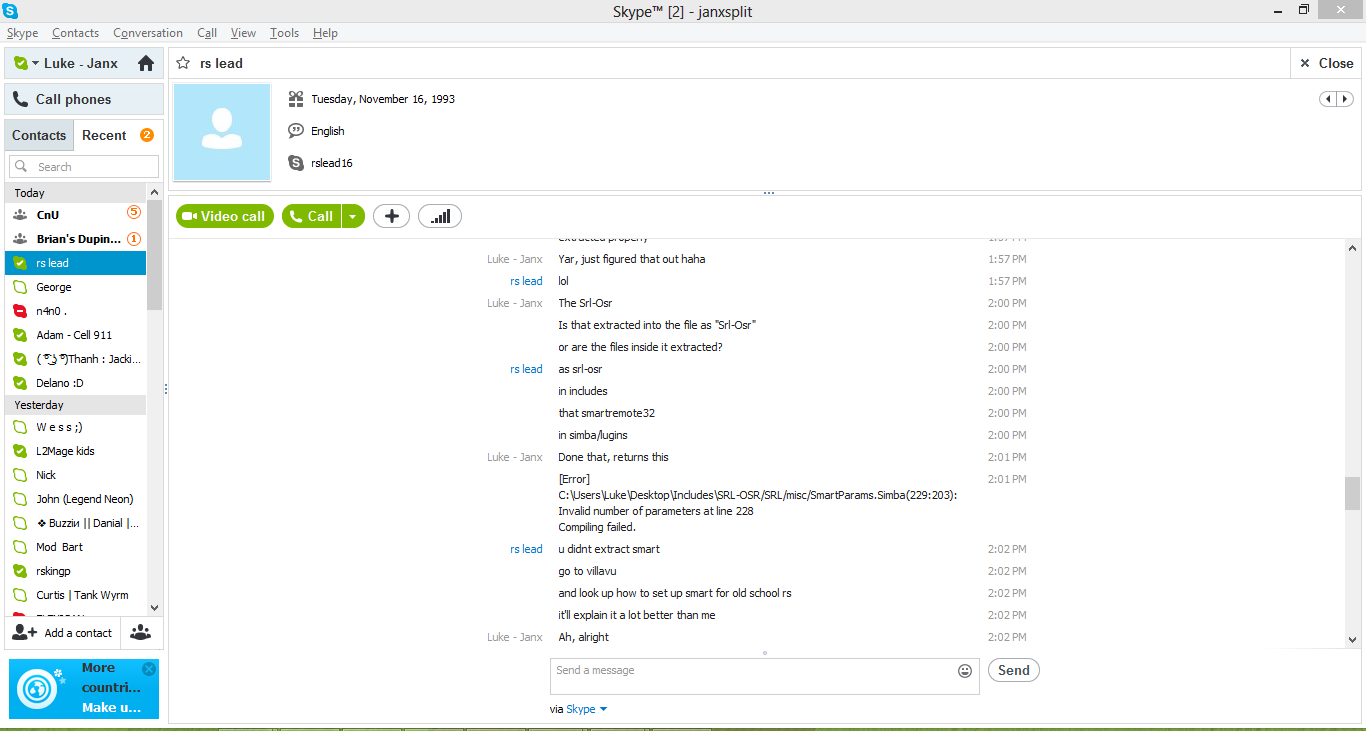Click the Send button

point(1014,670)
